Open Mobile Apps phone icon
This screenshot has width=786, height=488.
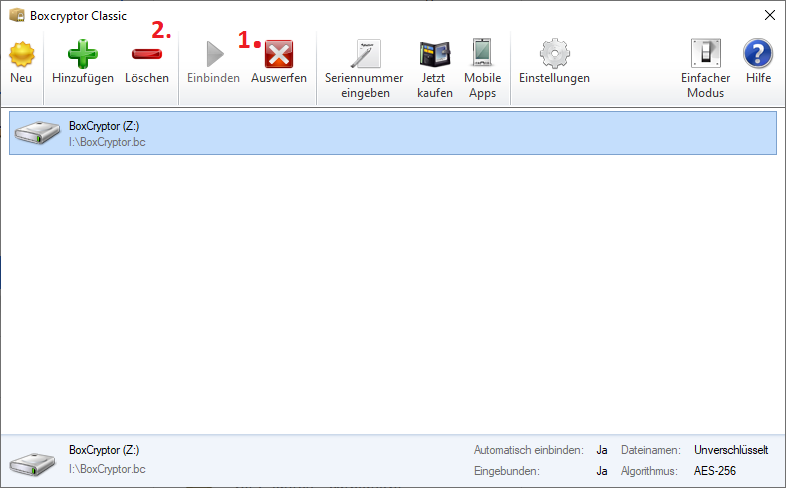pyautogui.click(x=482, y=53)
